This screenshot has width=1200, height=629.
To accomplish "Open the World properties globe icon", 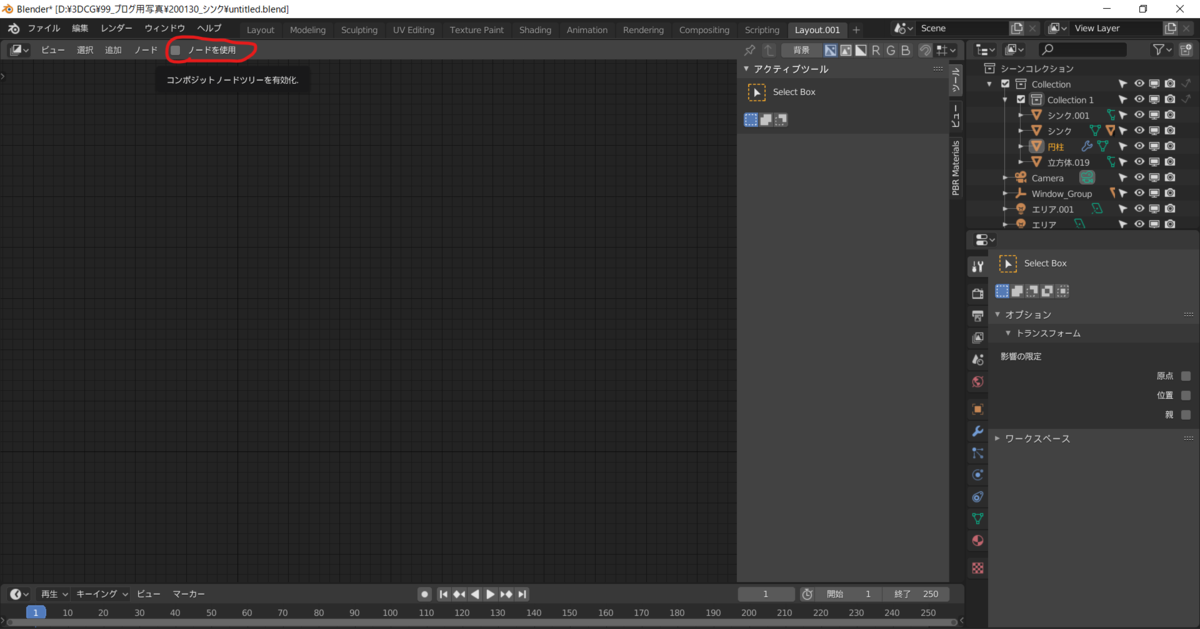I will tap(978, 382).
